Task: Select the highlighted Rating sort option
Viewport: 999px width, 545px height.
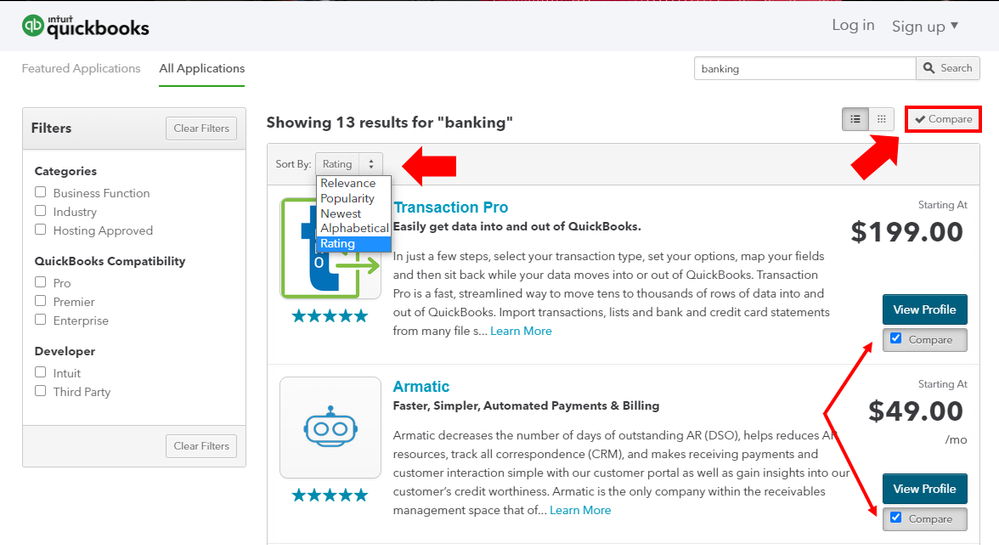Action: pos(354,243)
